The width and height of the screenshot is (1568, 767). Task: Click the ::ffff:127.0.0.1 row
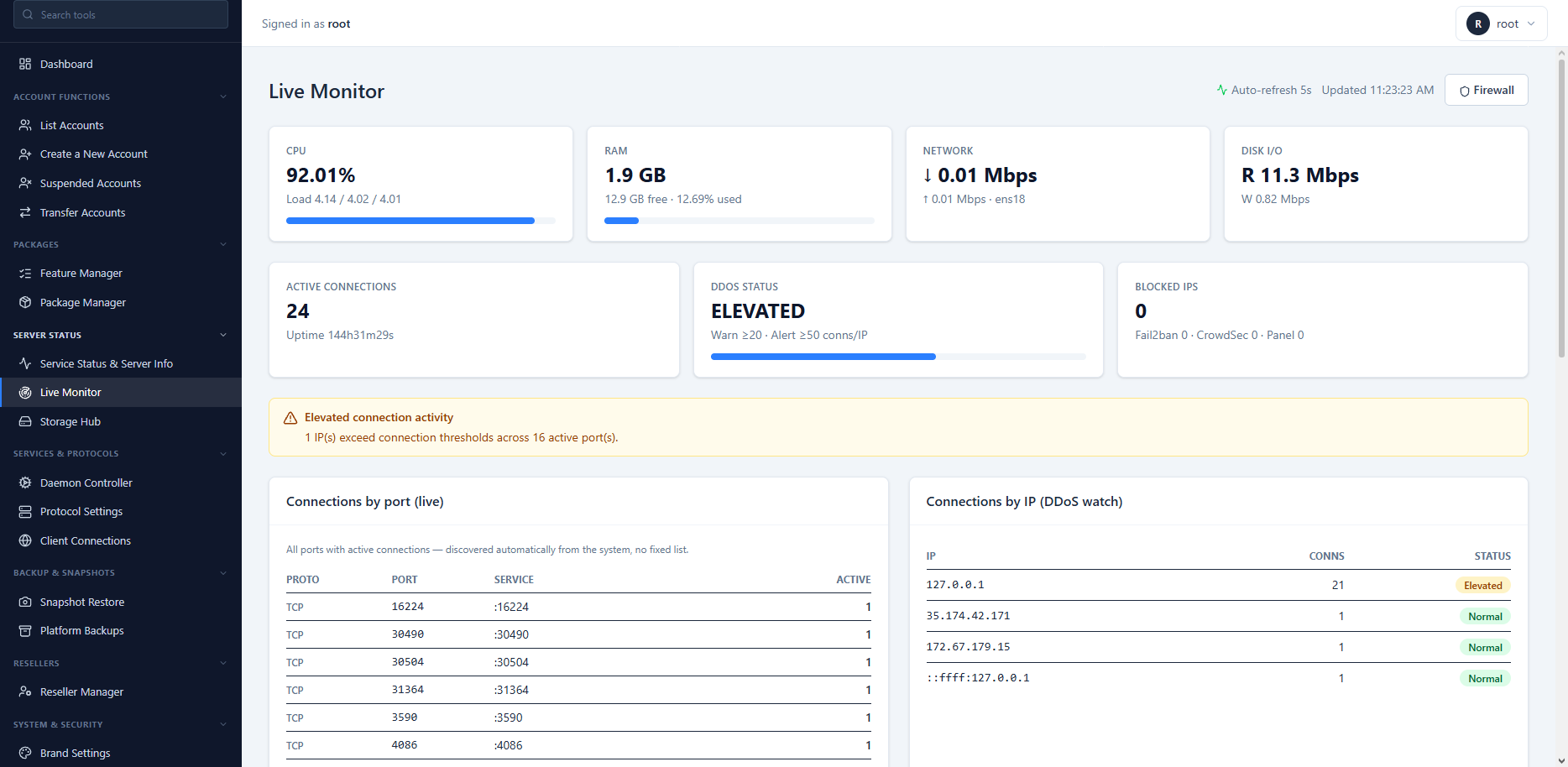(x=1218, y=678)
